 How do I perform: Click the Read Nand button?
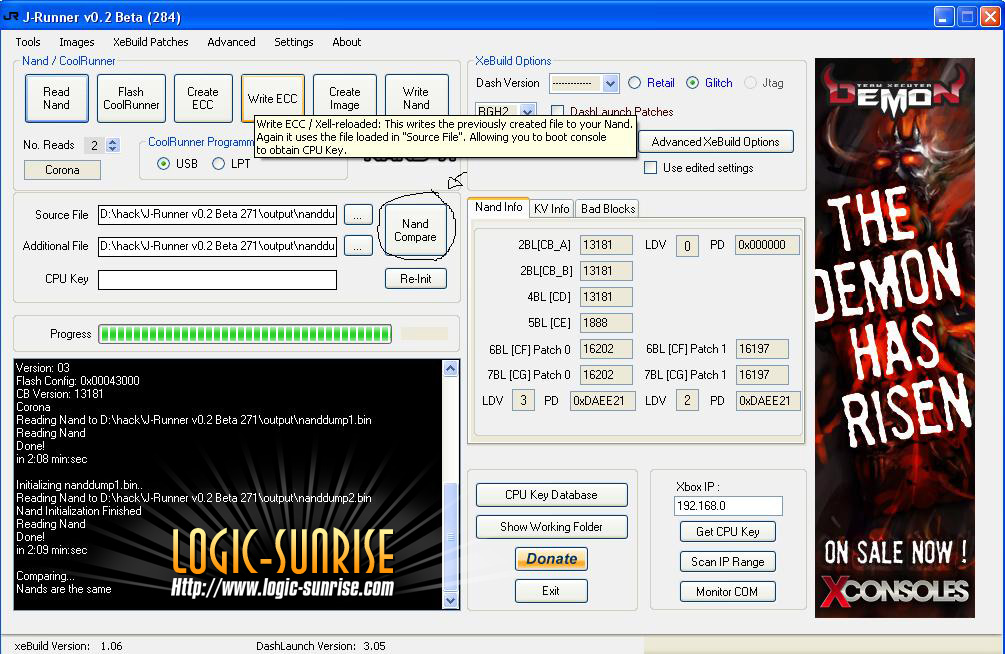[x=56, y=98]
